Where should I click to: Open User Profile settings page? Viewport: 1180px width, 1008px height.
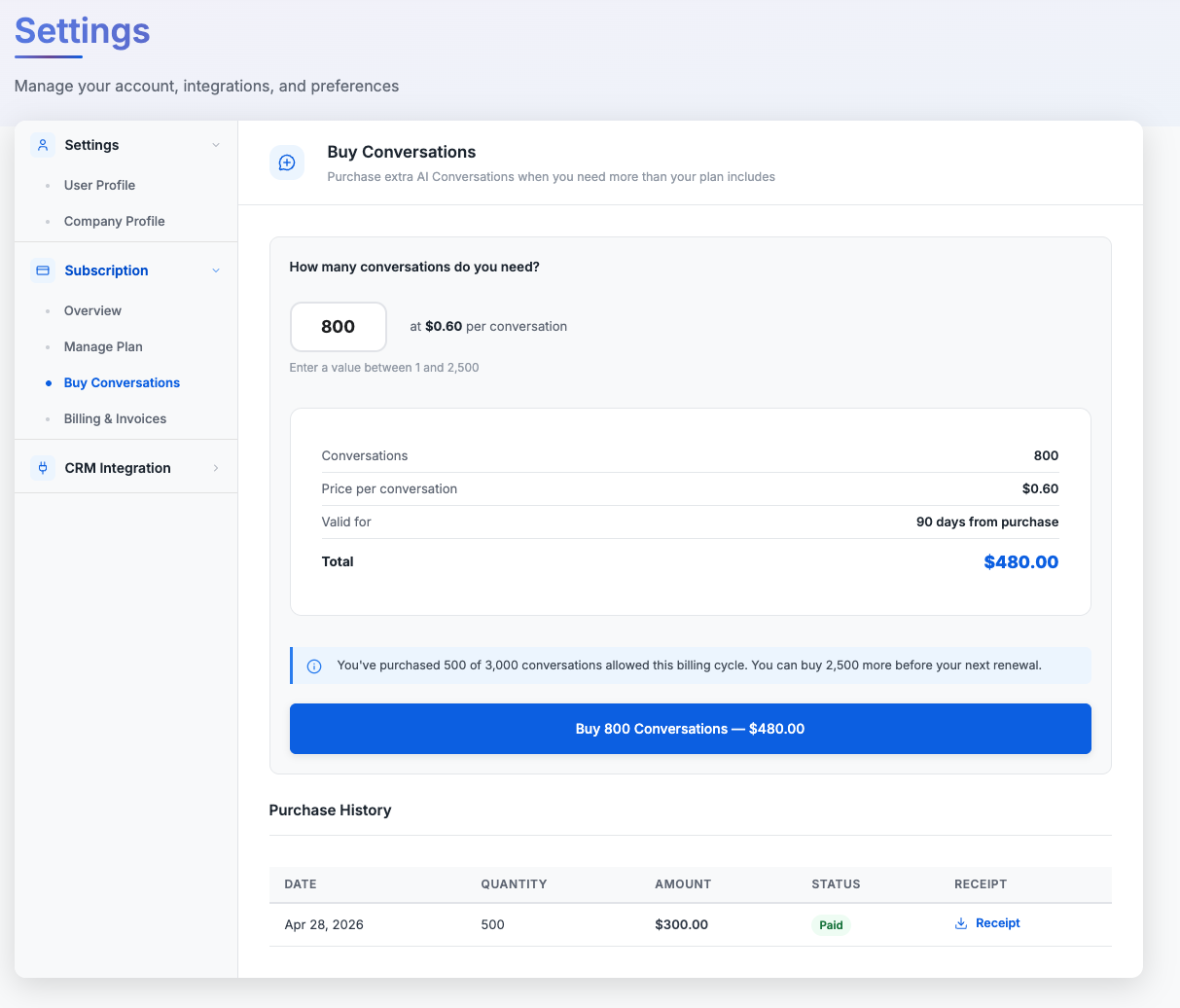point(99,185)
